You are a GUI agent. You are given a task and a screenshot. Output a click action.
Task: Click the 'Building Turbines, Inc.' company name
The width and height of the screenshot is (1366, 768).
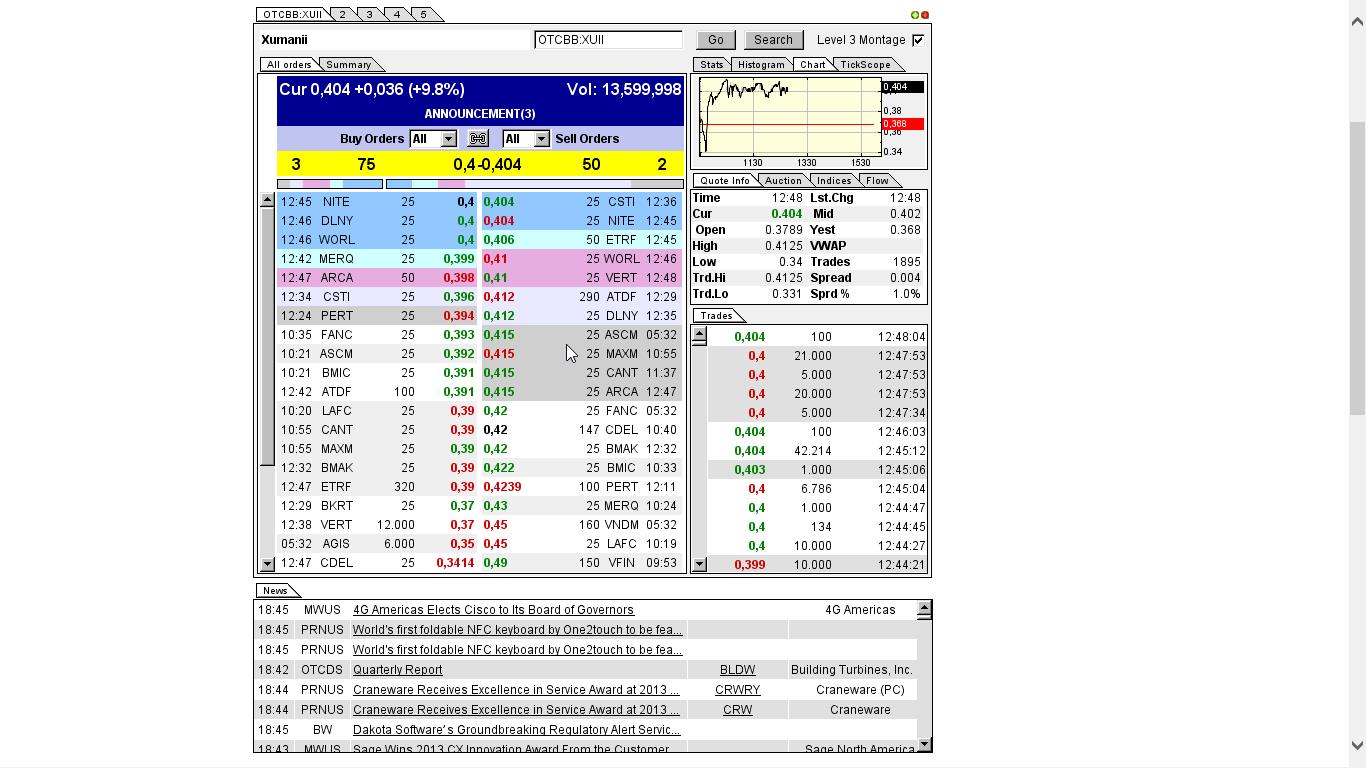[852, 670]
